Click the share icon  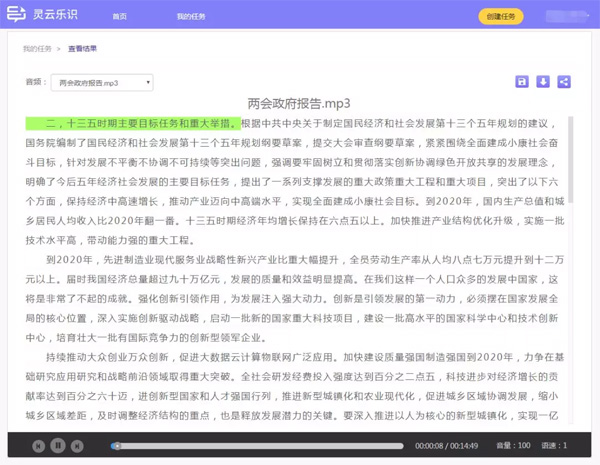564,82
